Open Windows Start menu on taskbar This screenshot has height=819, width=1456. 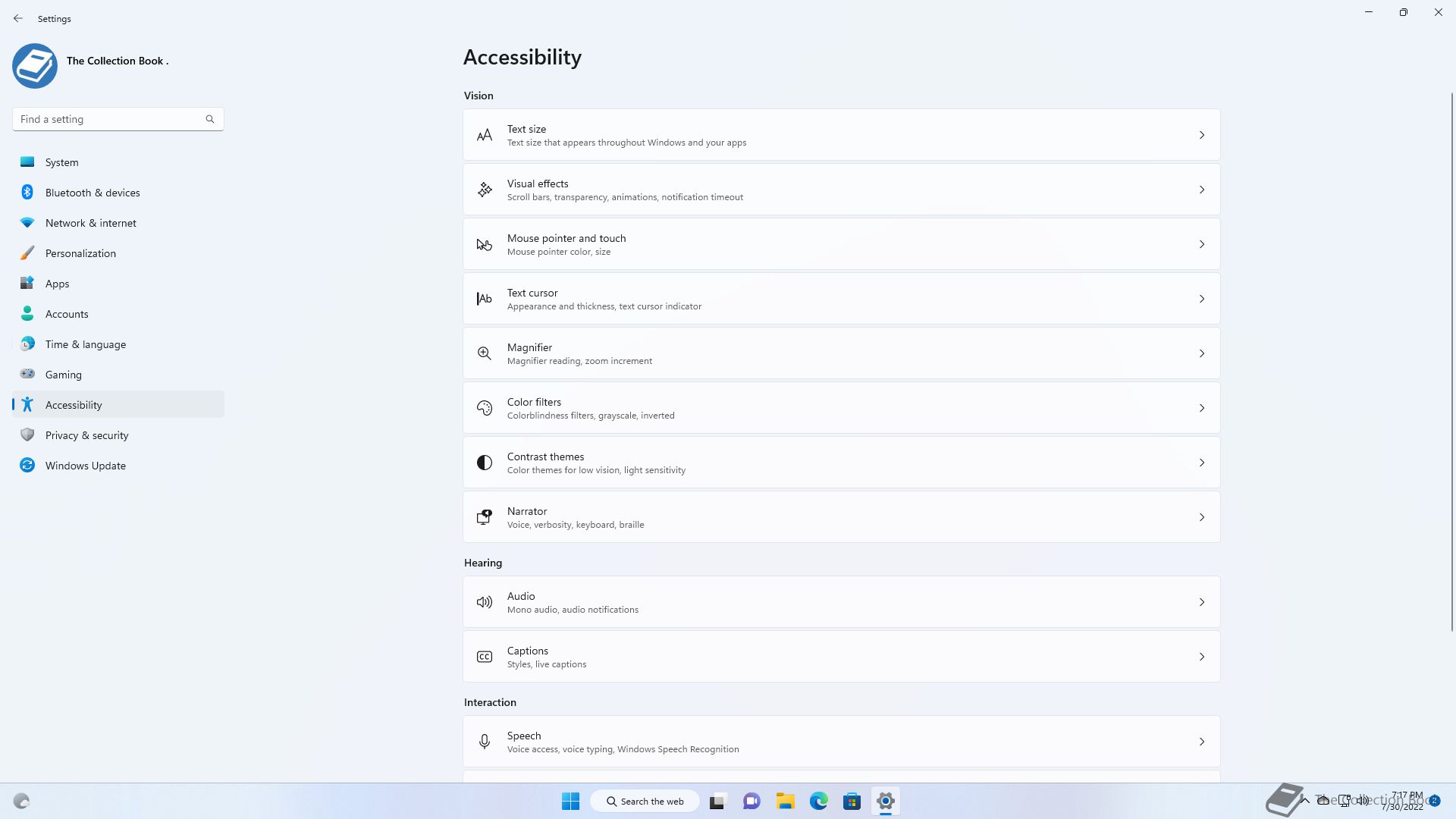coord(570,801)
